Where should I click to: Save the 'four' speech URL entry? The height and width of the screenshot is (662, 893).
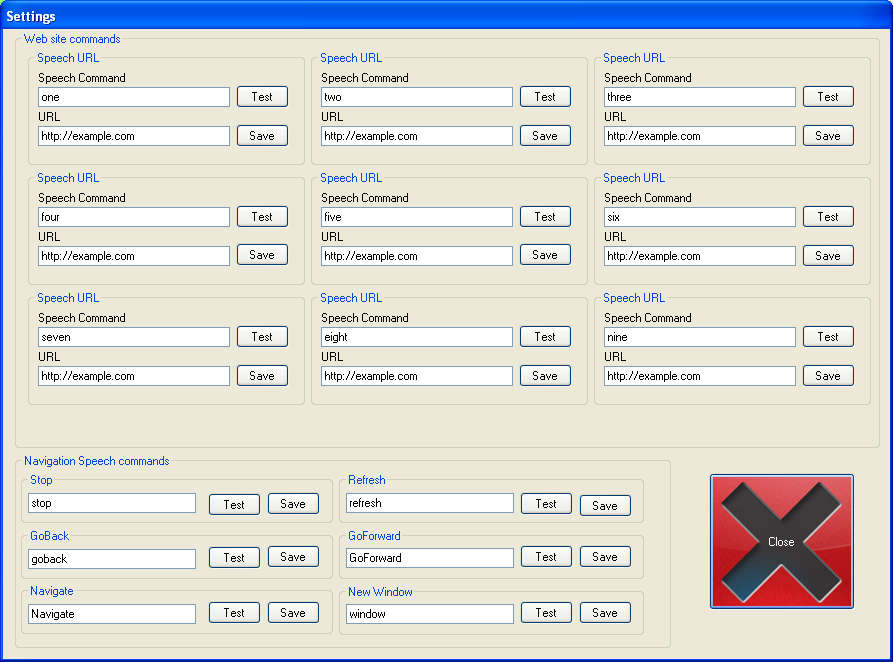click(262, 255)
